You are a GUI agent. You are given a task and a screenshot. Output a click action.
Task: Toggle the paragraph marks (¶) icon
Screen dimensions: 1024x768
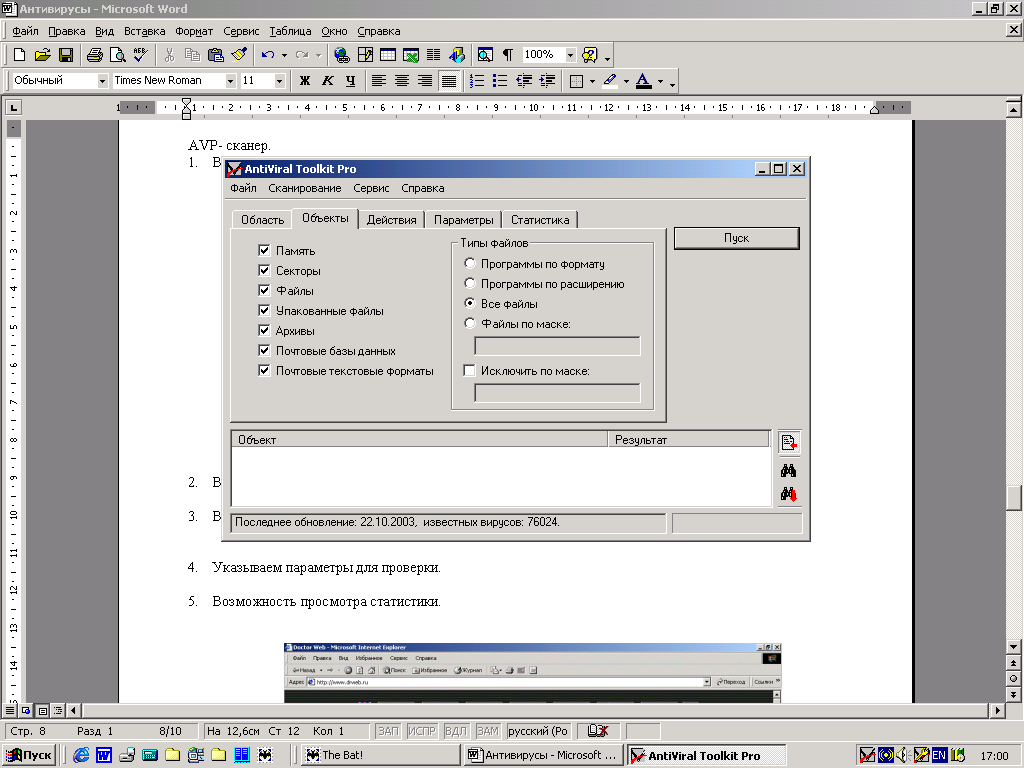click(x=508, y=55)
